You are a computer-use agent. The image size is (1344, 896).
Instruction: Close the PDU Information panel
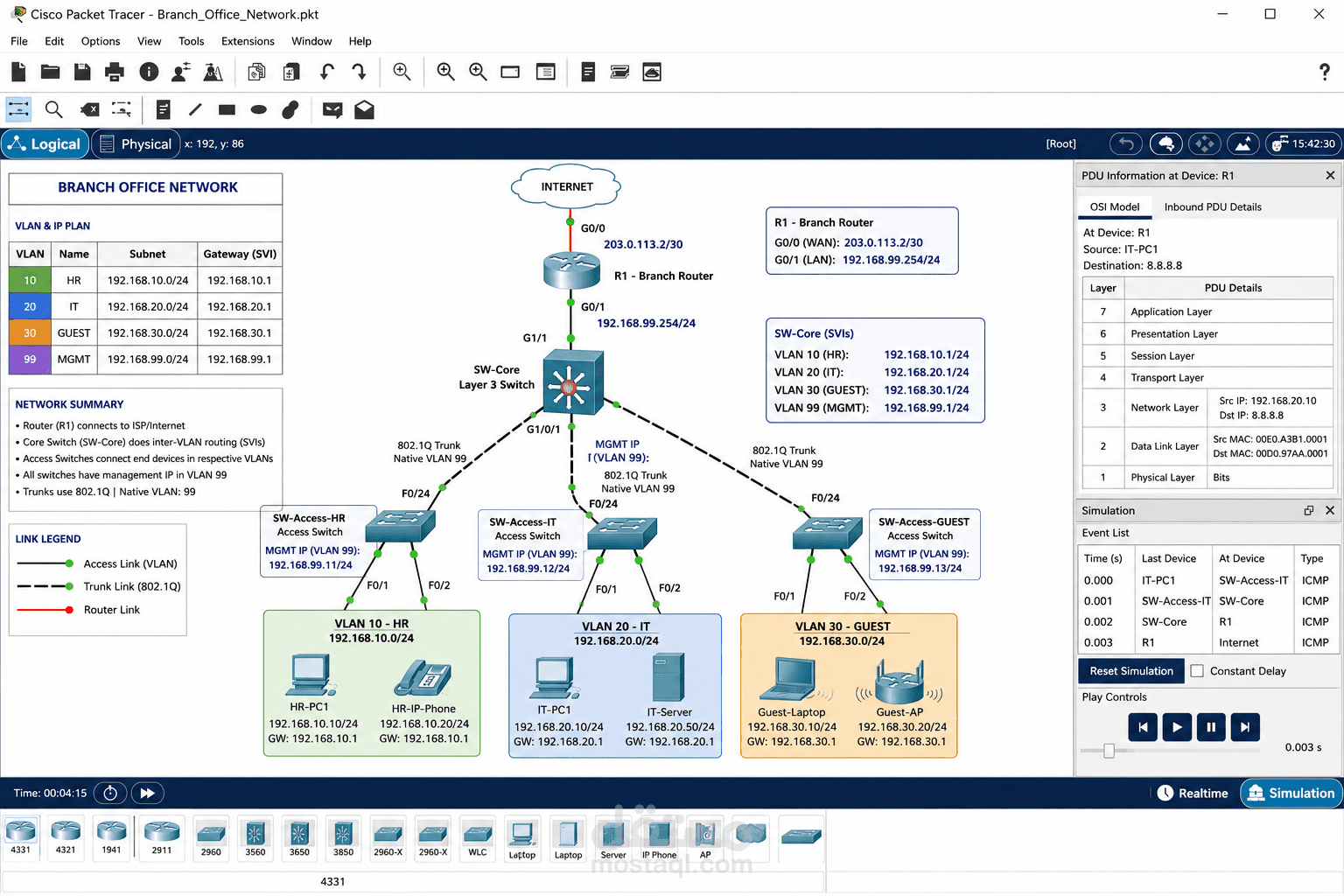click(1330, 175)
